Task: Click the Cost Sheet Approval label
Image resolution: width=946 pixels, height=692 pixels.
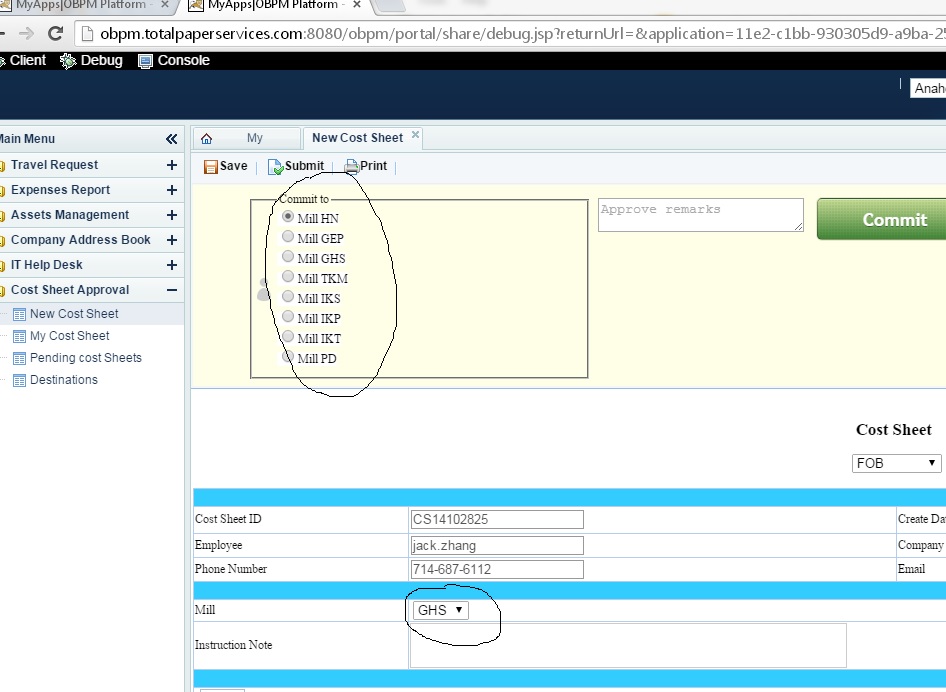Action: [x=70, y=290]
